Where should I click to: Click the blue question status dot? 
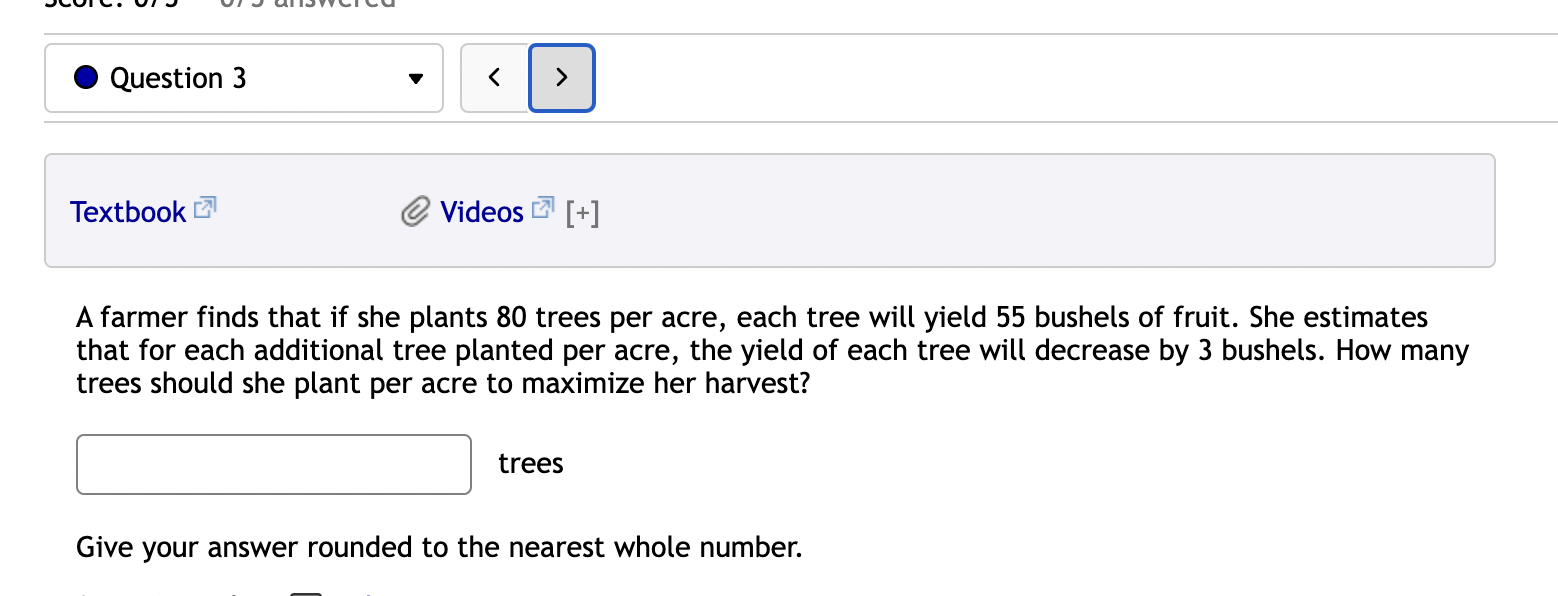tap(86, 77)
